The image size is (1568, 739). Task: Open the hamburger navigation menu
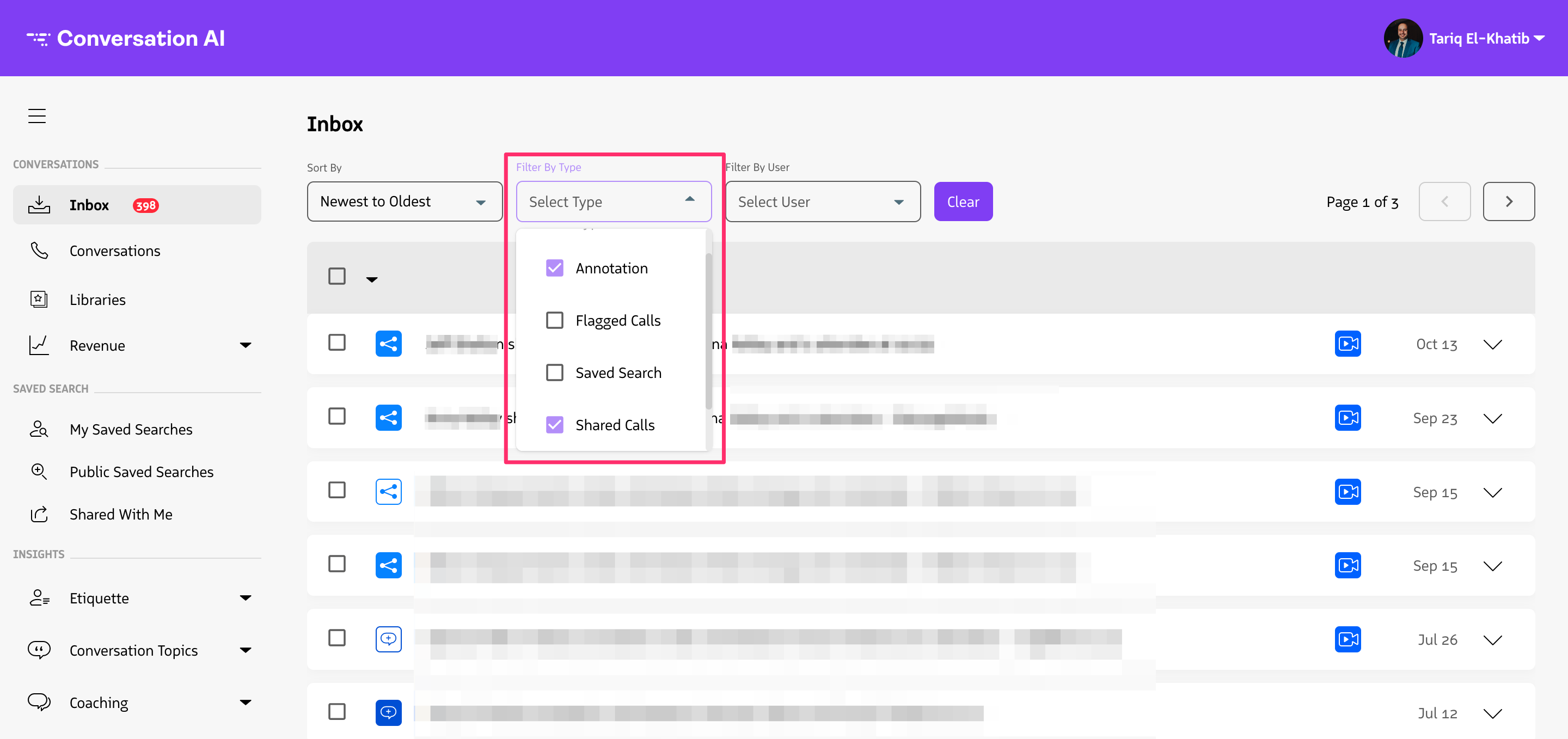click(x=36, y=115)
